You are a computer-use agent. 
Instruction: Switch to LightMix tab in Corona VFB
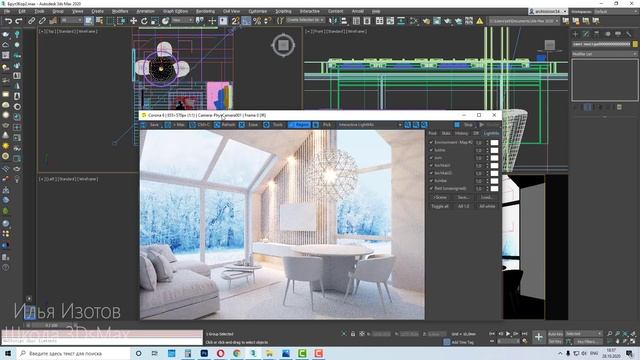tap(491, 133)
